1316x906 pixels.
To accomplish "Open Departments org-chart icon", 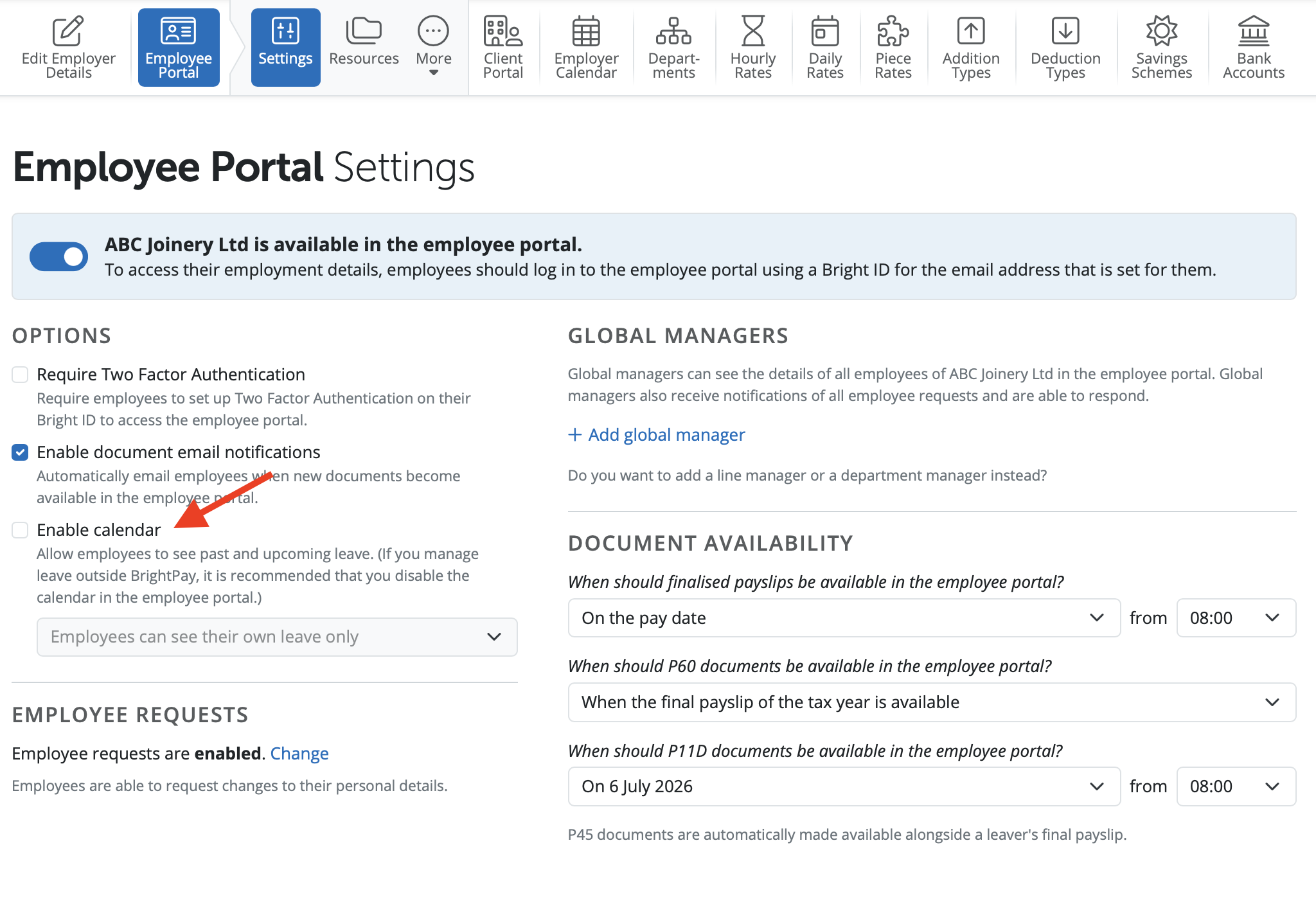I will pyautogui.click(x=673, y=31).
